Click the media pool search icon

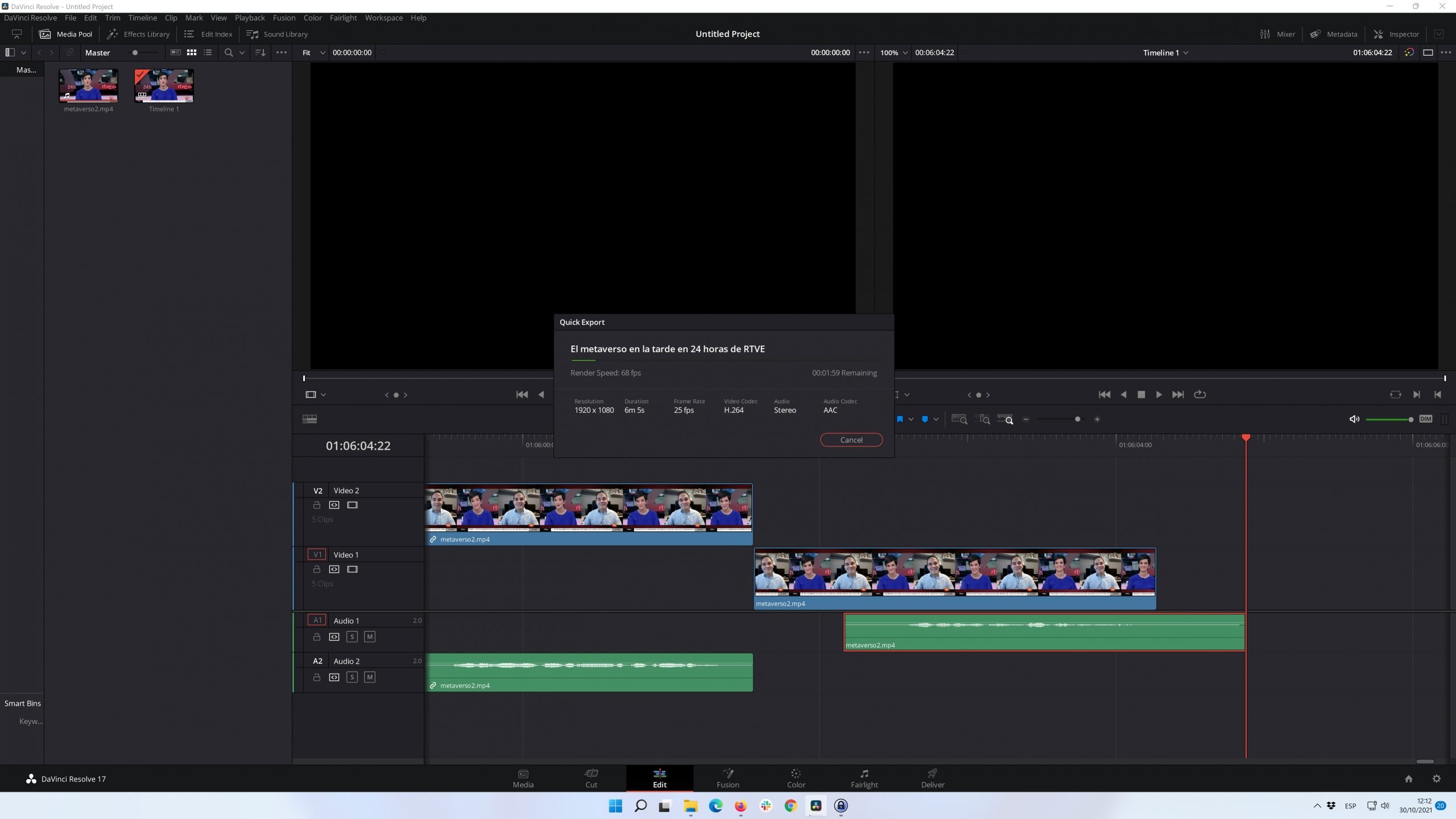229,52
